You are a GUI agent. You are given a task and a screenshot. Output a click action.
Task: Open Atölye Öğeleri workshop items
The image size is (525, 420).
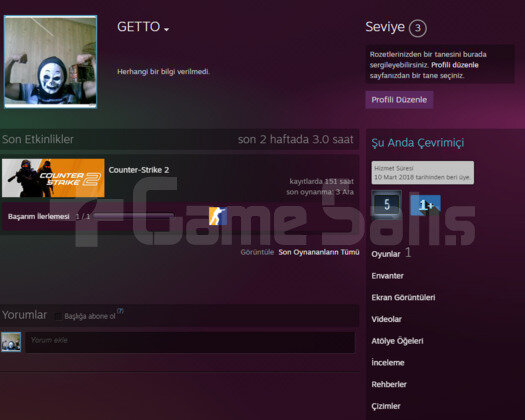click(397, 341)
